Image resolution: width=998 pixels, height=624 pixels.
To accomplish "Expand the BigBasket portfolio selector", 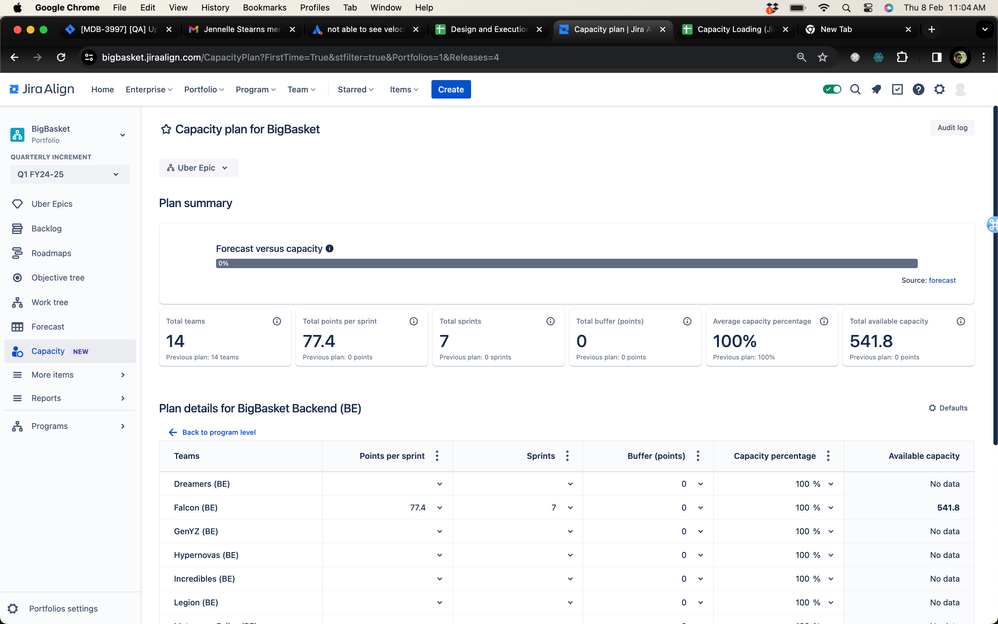I will click(x=123, y=135).
